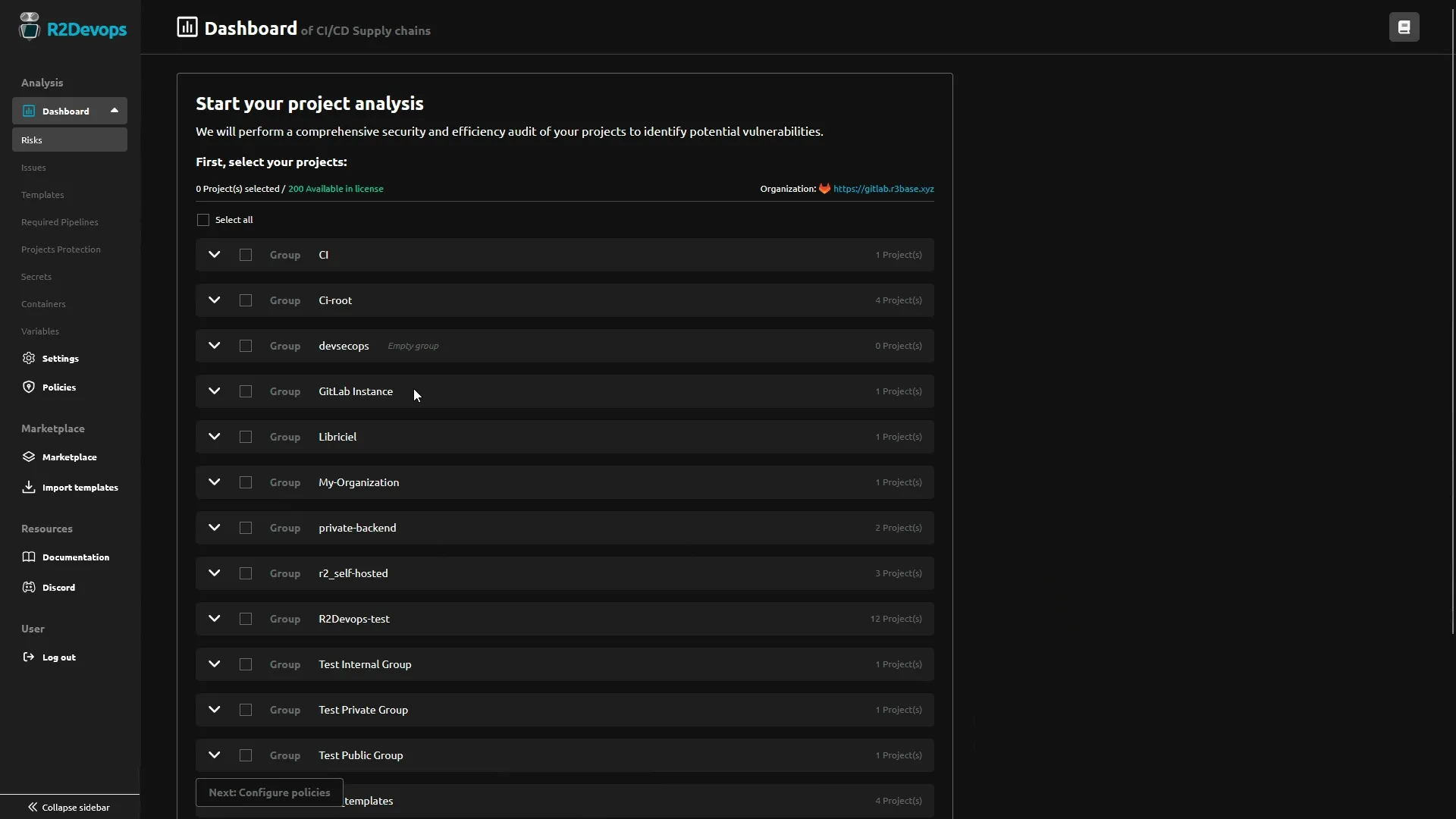This screenshot has height=819, width=1456.
Task: Expand the r2_self-hosted group chevron
Action: (215, 573)
